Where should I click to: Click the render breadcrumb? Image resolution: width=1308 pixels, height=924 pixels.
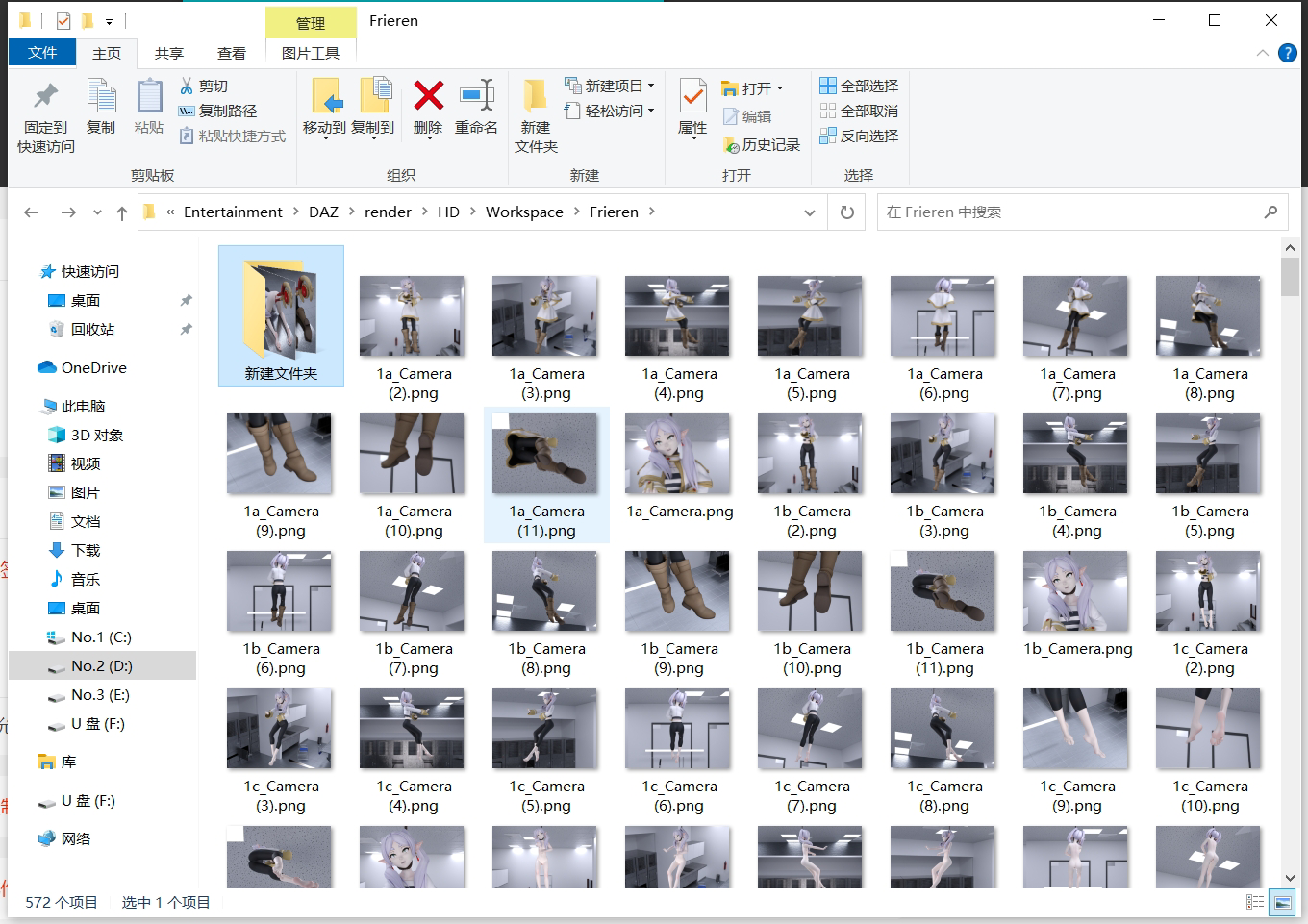click(388, 212)
